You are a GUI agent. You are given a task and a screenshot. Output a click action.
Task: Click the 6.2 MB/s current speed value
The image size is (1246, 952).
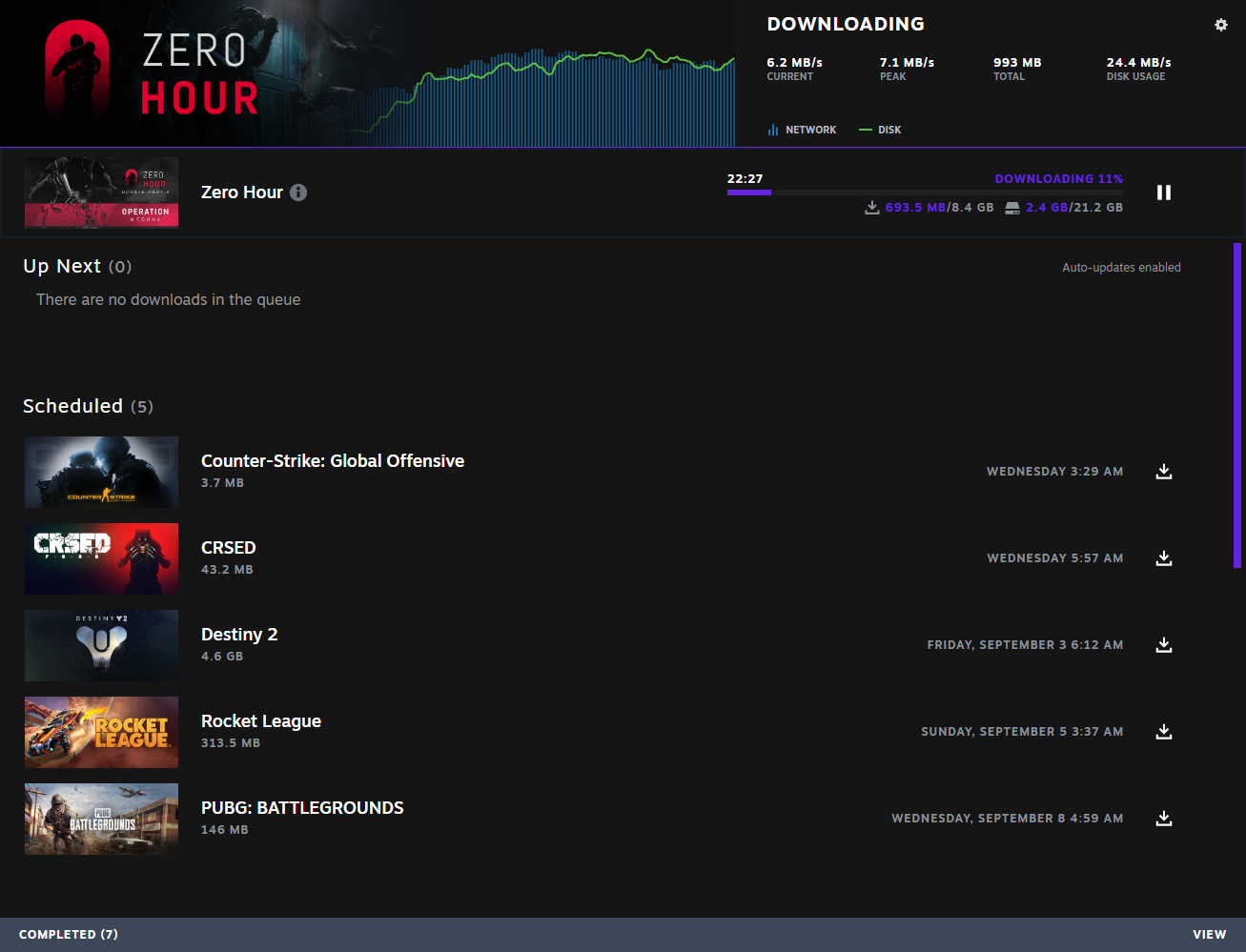[x=795, y=63]
